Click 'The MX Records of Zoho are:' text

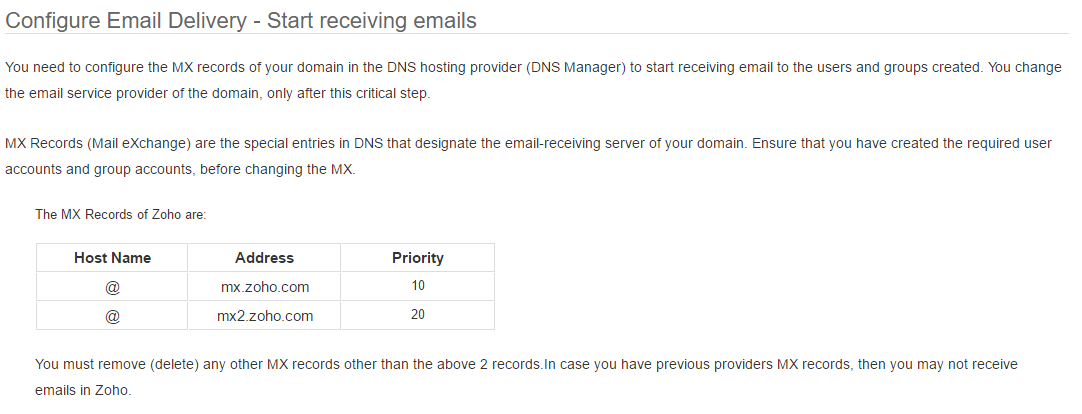click(121, 215)
